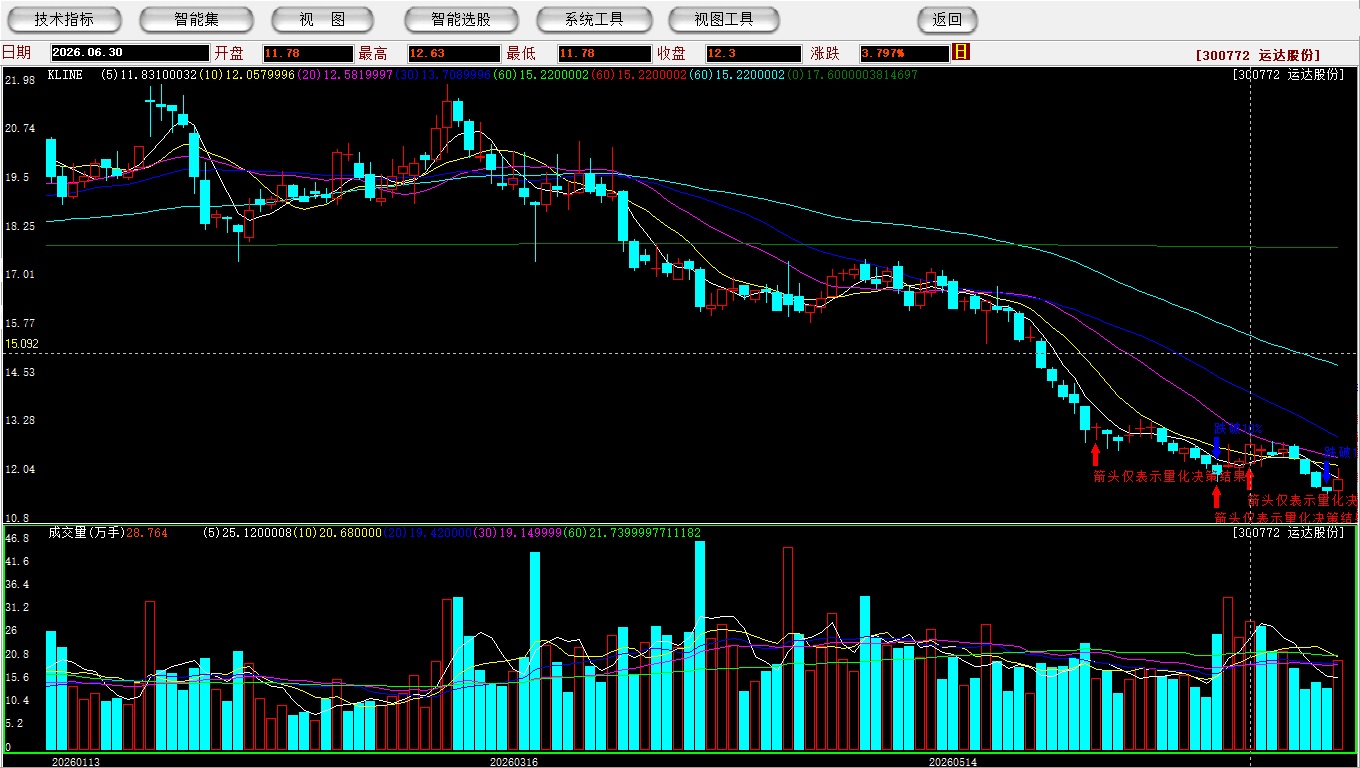Click the [300772 运达股份] label in volume panel
This screenshot has width=1360, height=768.
click(x=1289, y=533)
